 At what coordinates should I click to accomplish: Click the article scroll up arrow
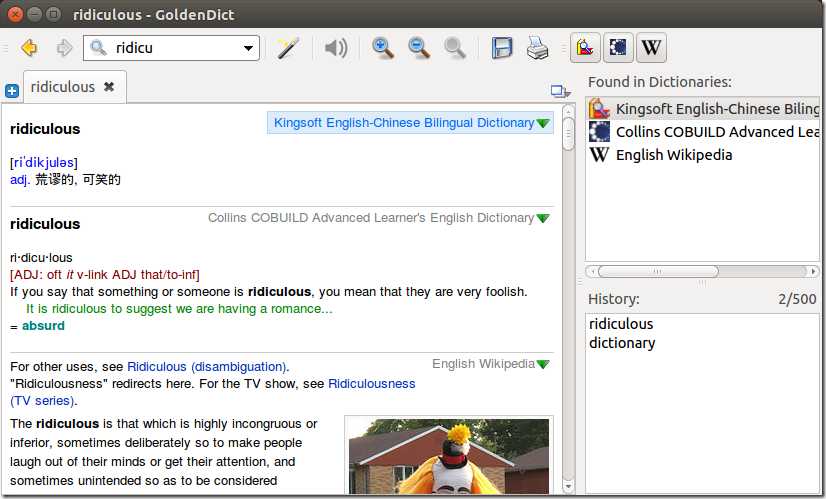tap(568, 111)
